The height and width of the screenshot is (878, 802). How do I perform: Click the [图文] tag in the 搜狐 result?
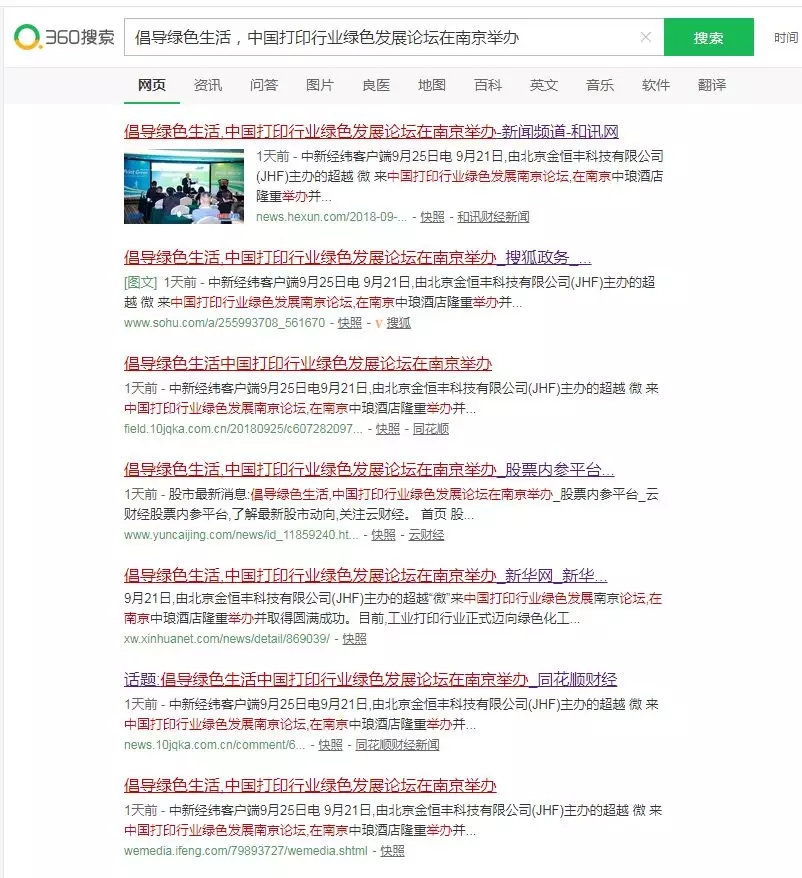(x=141, y=282)
